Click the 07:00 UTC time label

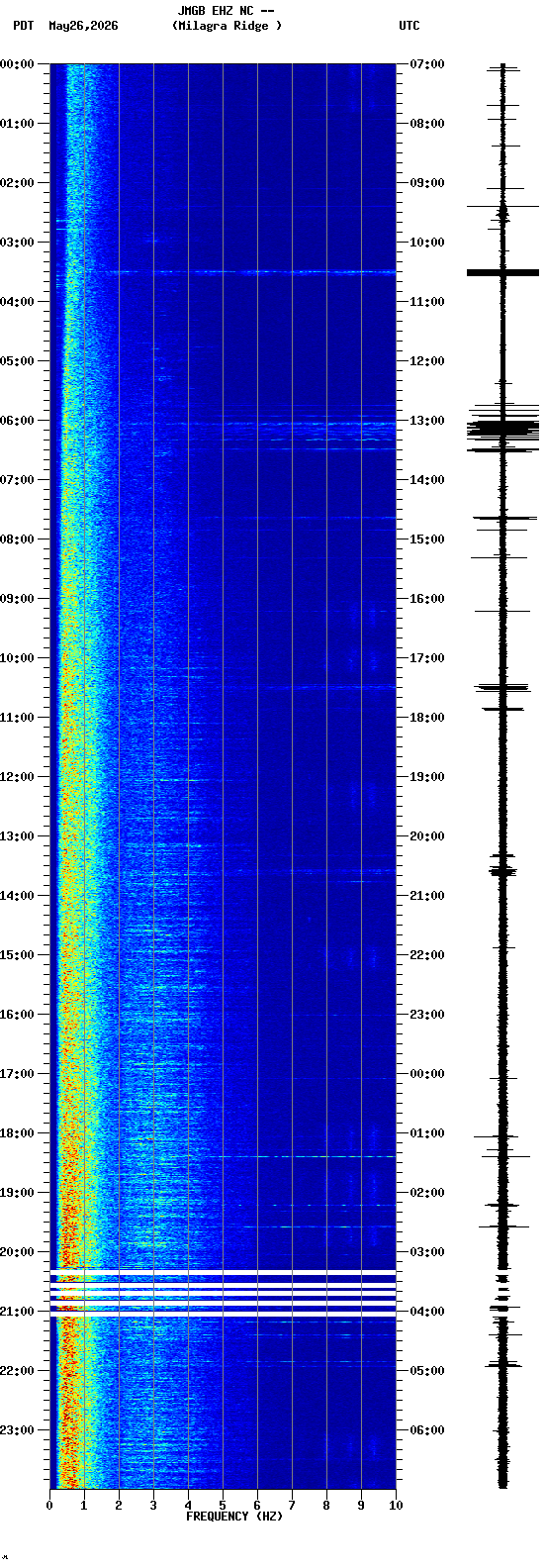[427, 64]
